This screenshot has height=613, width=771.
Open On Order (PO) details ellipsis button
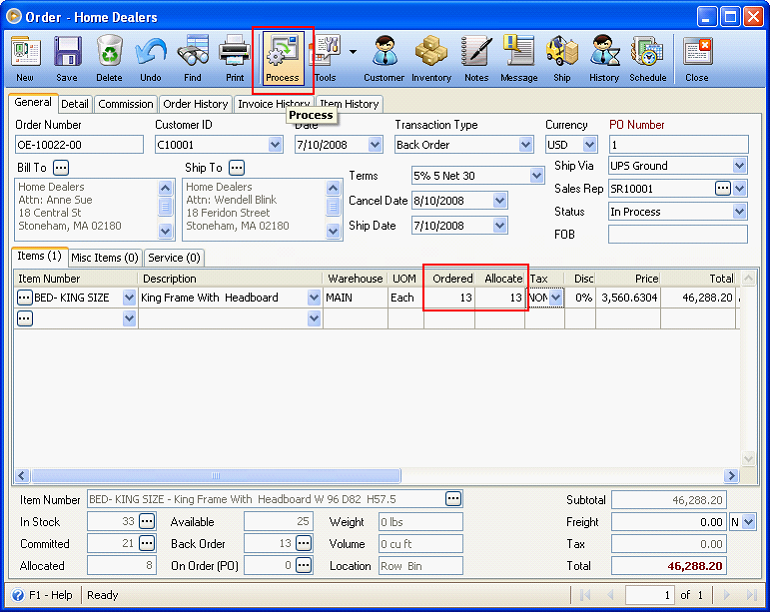point(304,565)
